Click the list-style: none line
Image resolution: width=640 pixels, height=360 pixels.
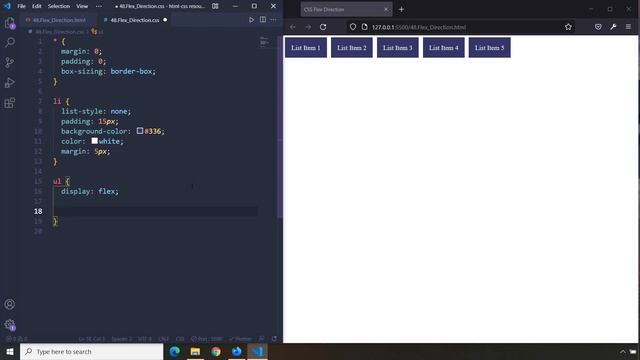tap(96, 111)
